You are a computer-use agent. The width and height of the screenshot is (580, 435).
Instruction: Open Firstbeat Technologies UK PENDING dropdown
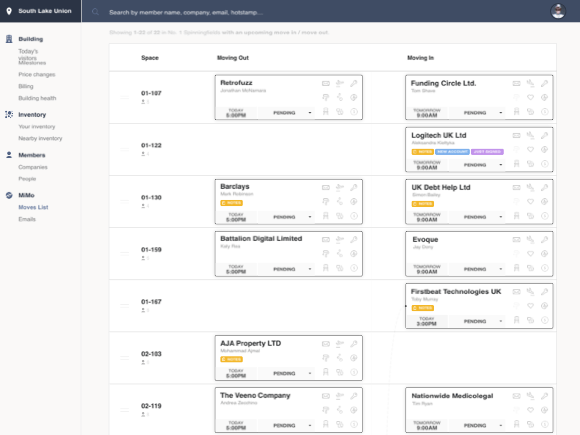coord(477,321)
